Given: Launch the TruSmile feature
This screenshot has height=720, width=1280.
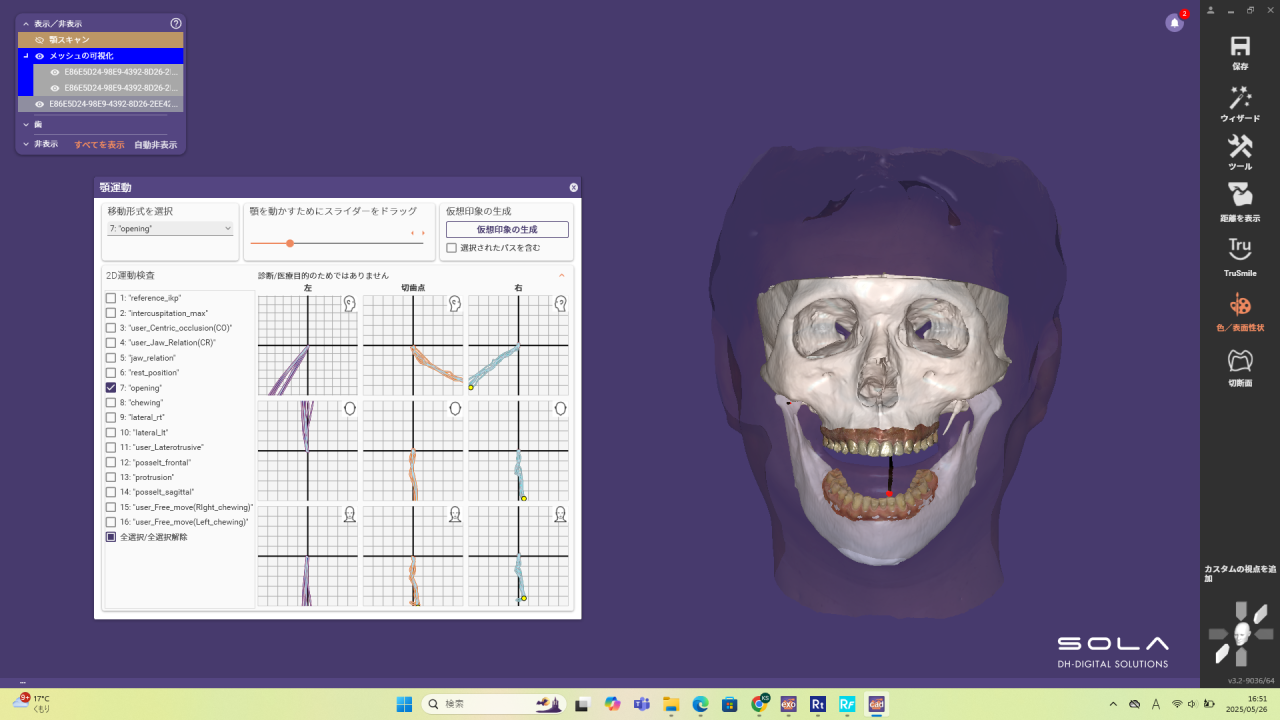Looking at the screenshot, I should (x=1240, y=250).
